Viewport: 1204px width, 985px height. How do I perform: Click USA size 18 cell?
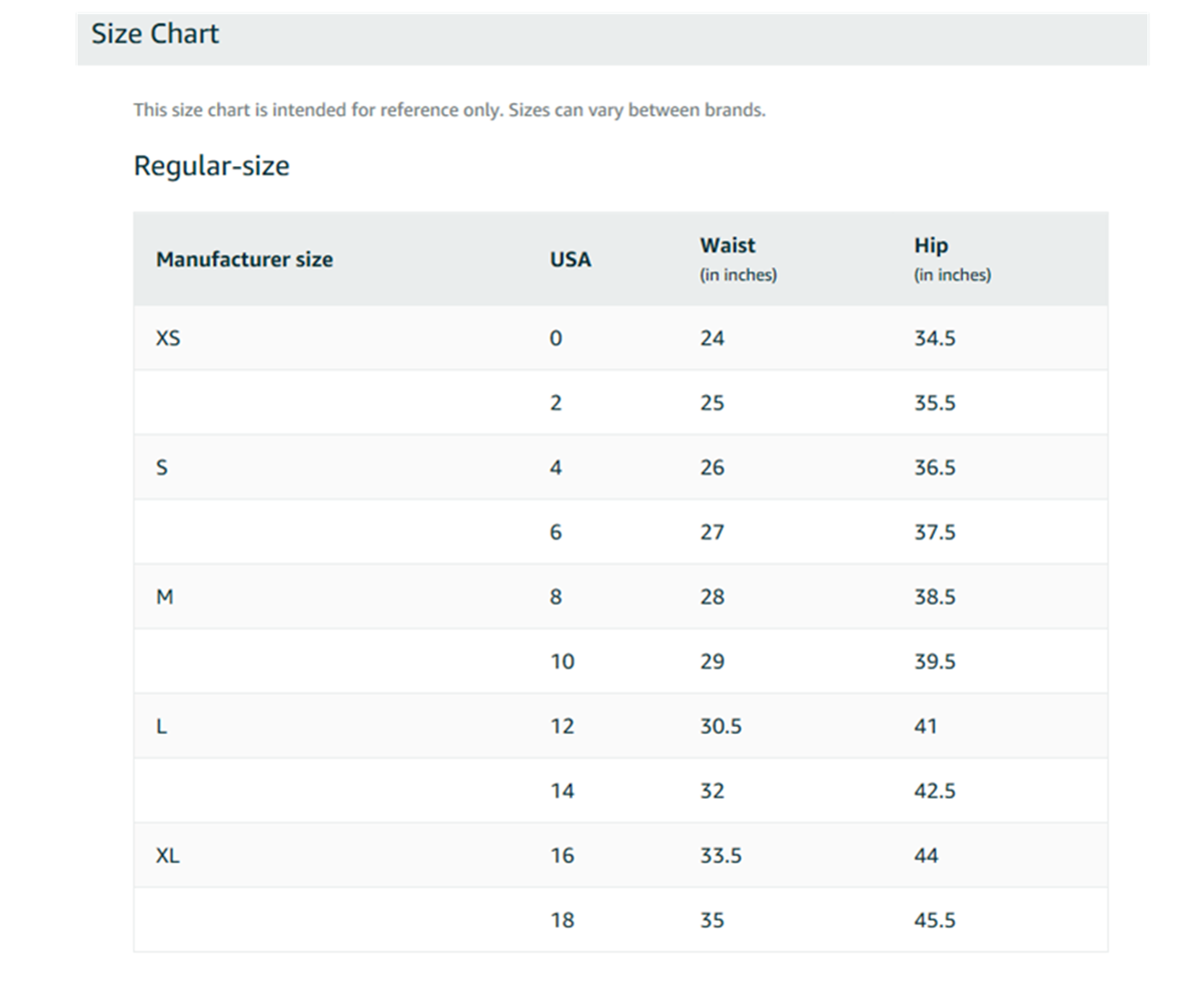pyautogui.click(x=562, y=921)
